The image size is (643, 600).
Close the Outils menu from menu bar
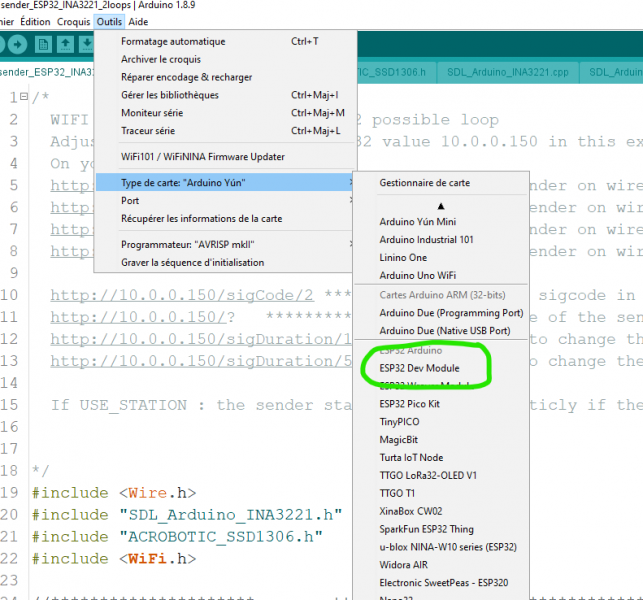click(x=109, y=22)
